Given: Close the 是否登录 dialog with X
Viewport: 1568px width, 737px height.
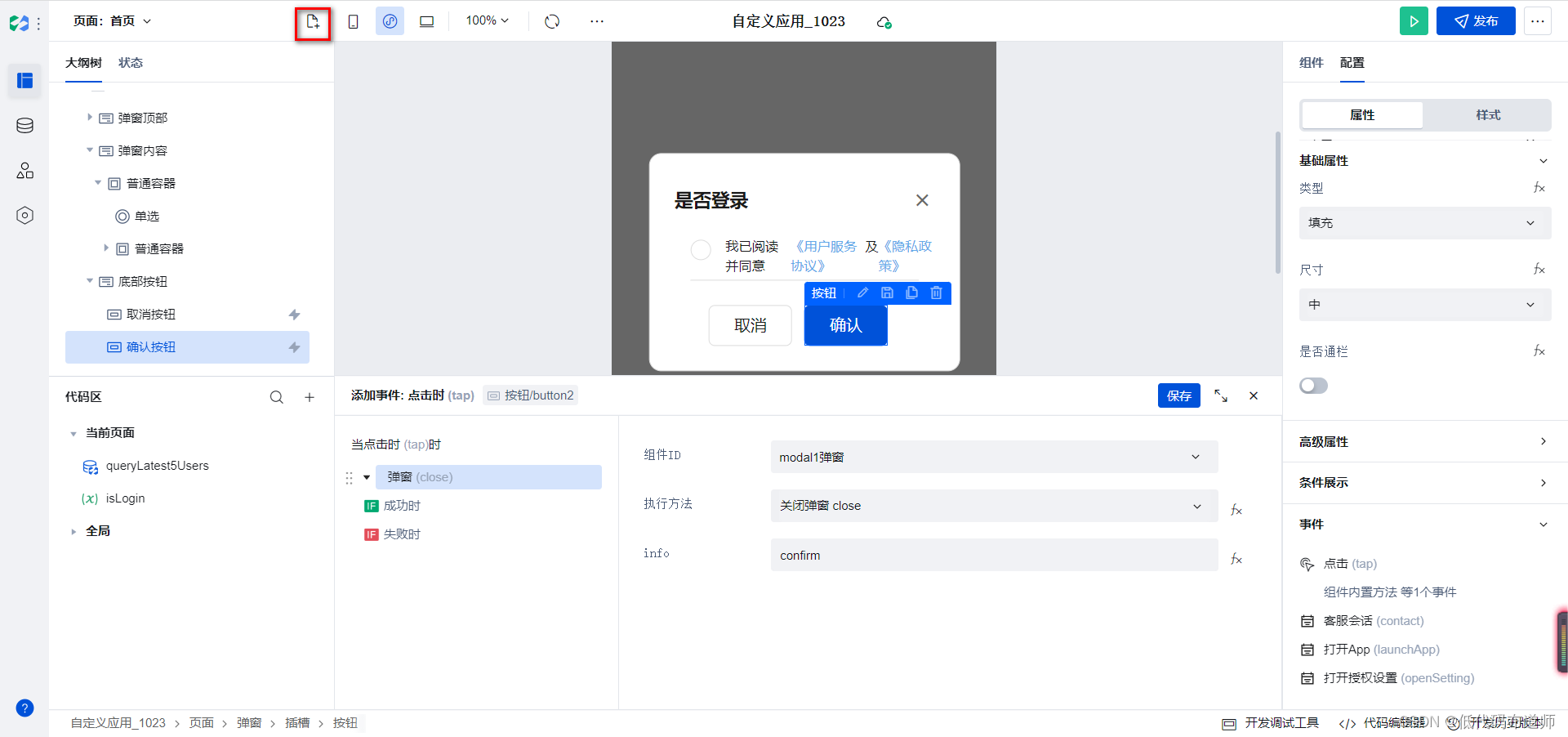Looking at the screenshot, I should point(922,200).
